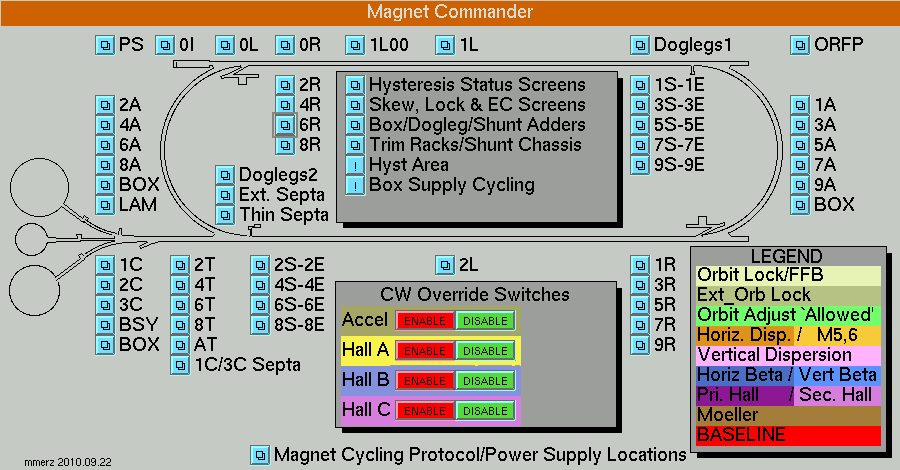Screen dimensions: 900x470
Task: Click the Vertical Dispersion legend entry
Action: [788, 355]
